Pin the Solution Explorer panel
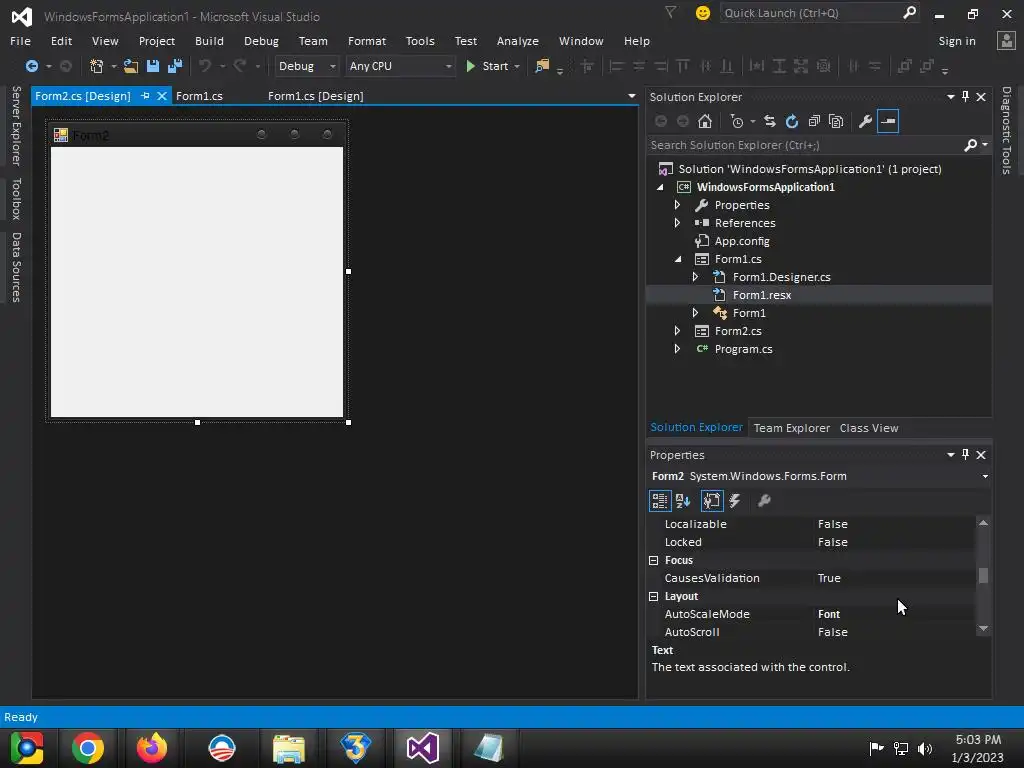 [x=965, y=97]
